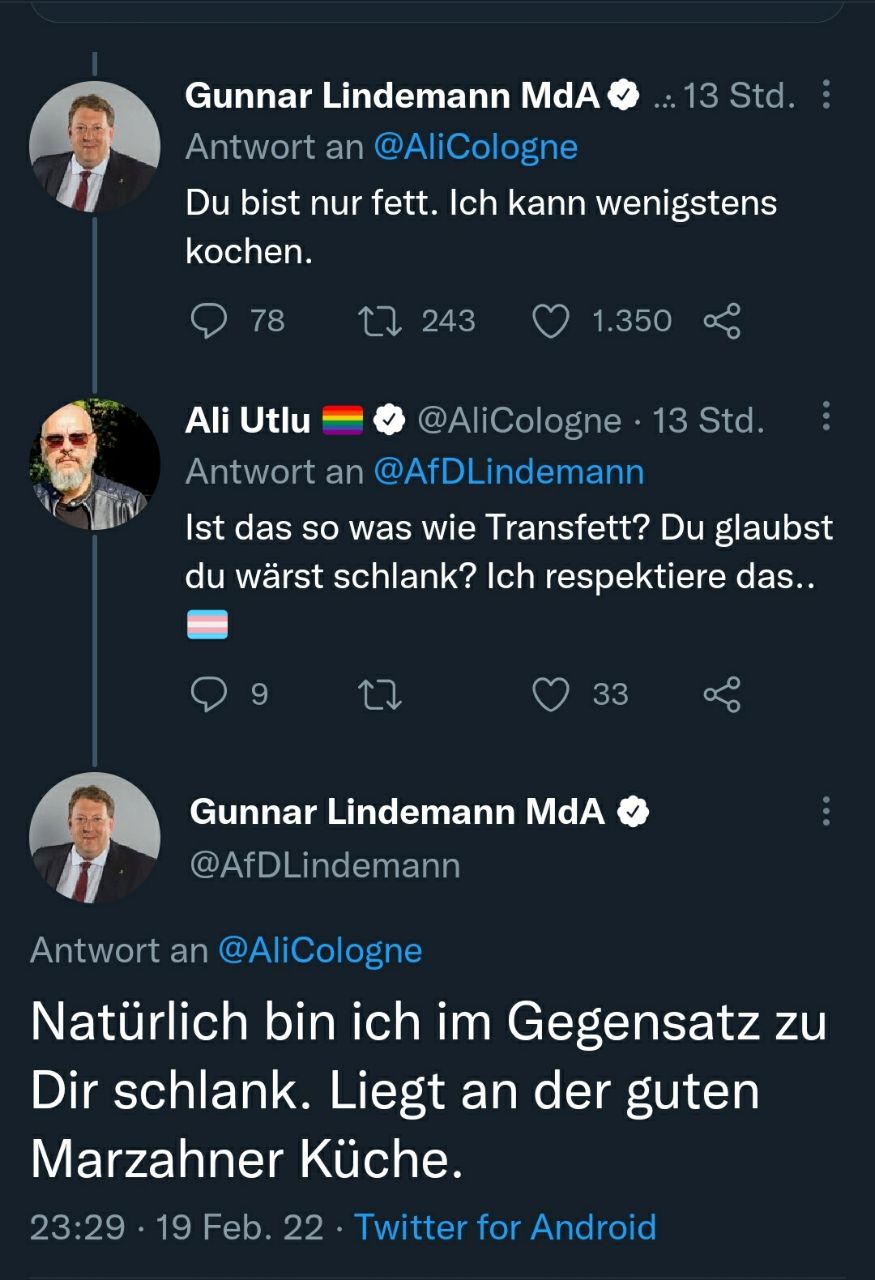Reply to Lindemann's 'Du bist nur fett' tweet

(209, 321)
